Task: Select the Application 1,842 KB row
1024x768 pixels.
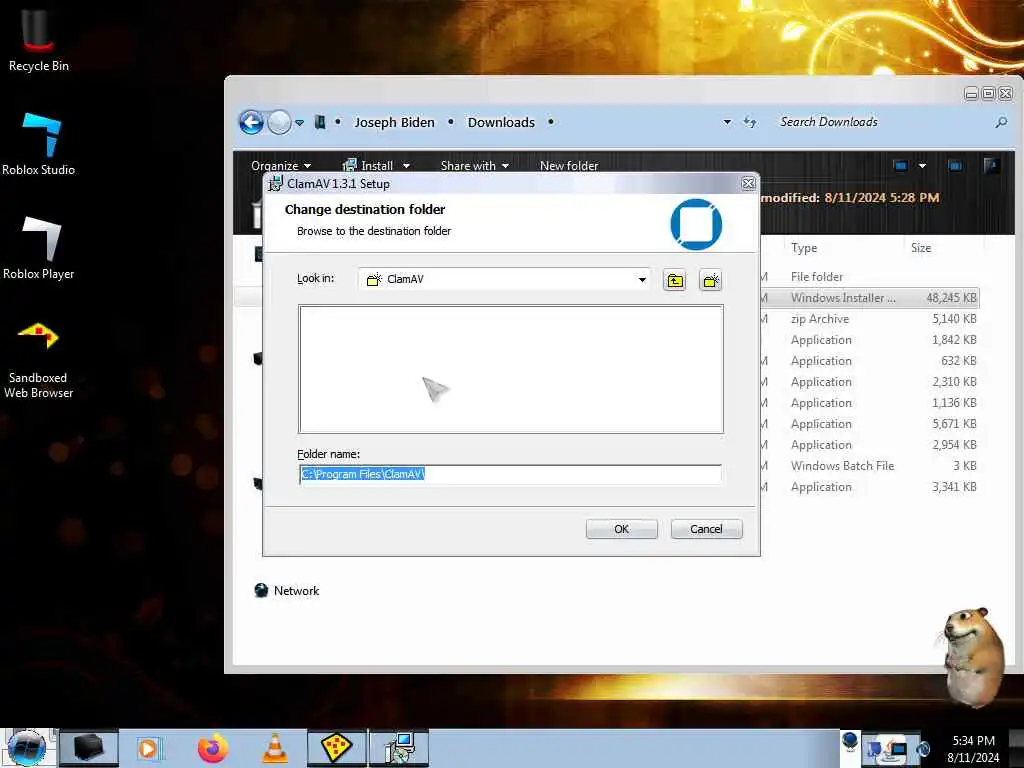Action: (871, 340)
